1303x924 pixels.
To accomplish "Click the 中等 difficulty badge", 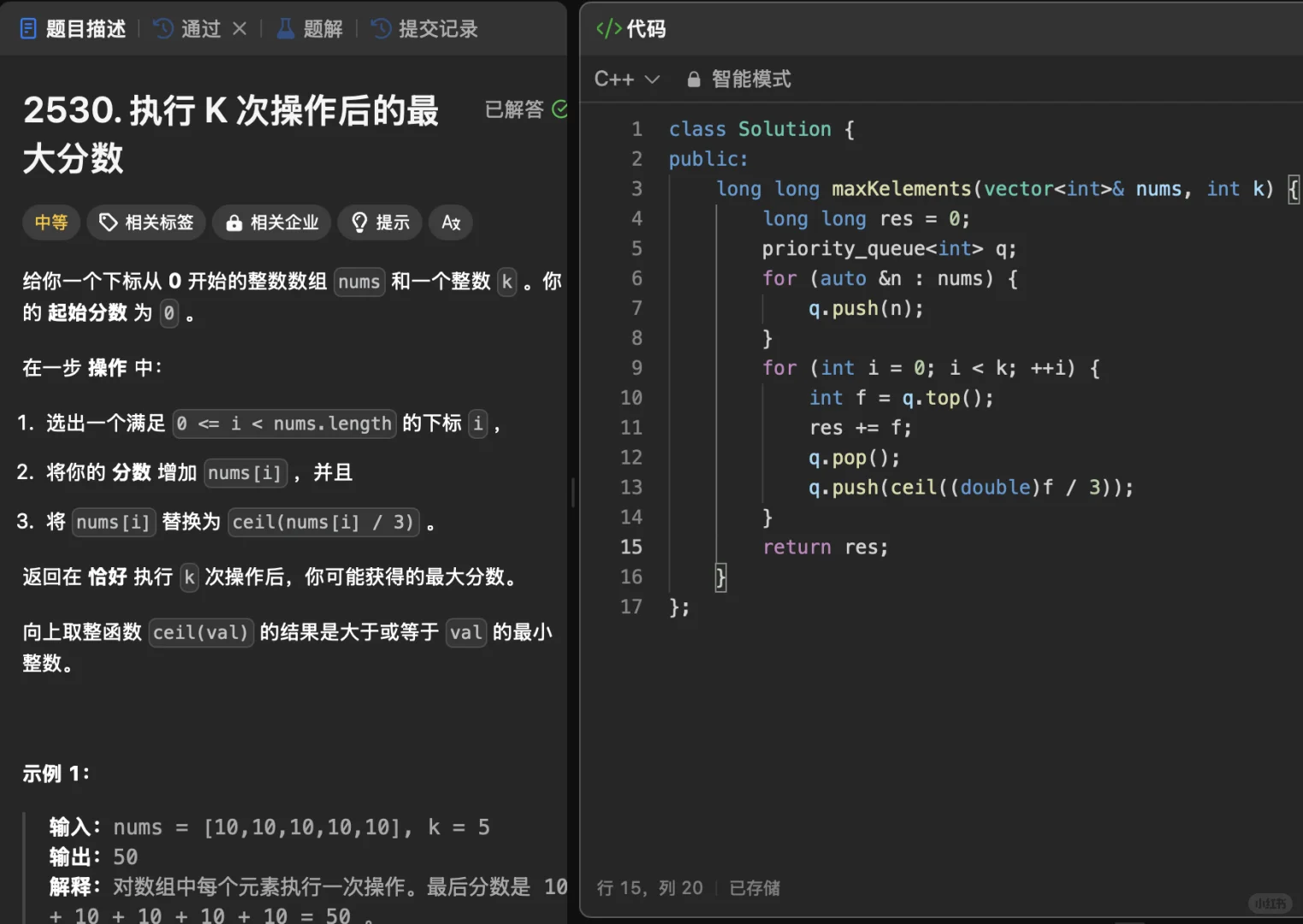I will [x=51, y=222].
